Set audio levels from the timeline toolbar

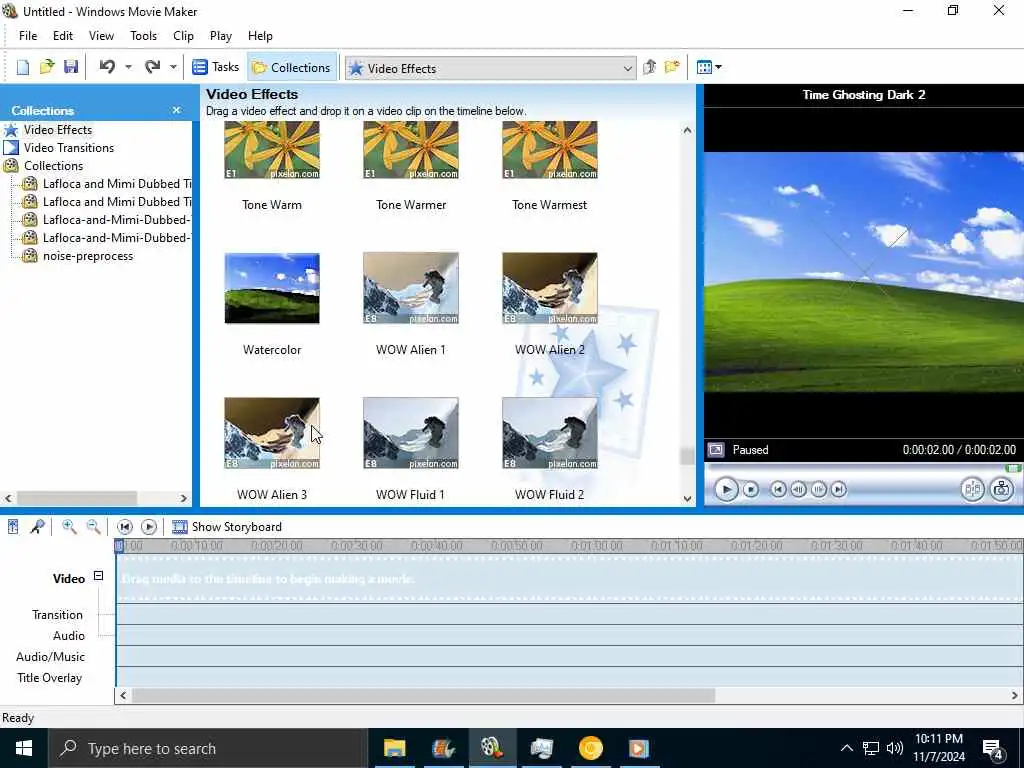click(x=13, y=527)
